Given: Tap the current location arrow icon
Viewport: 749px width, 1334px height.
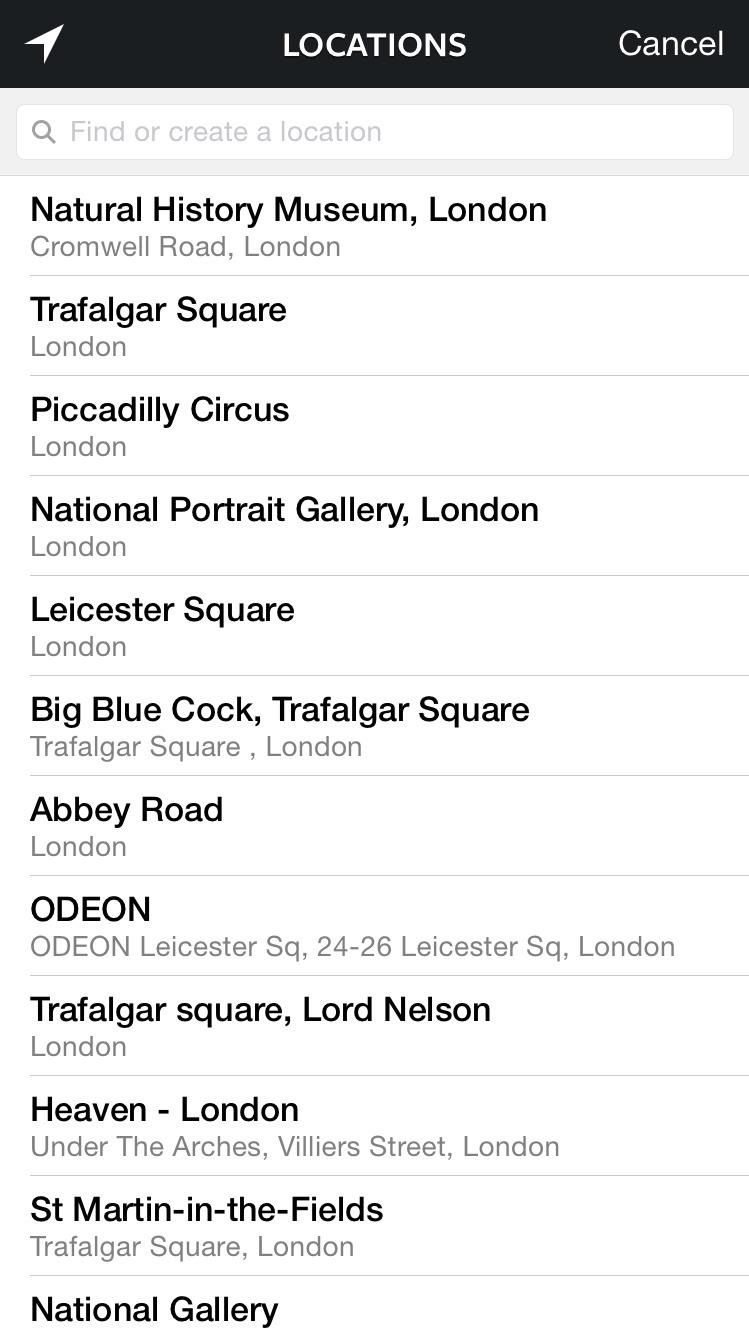Looking at the screenshot, I should pyautogui.click(x=45, y=43).
